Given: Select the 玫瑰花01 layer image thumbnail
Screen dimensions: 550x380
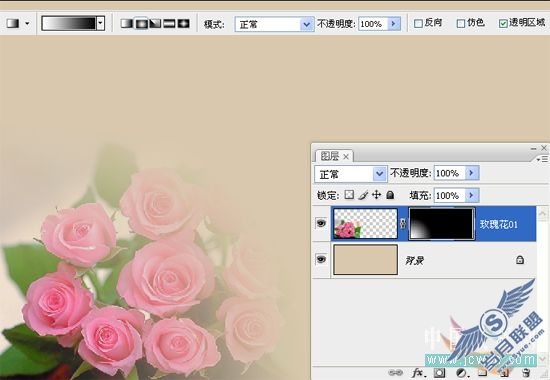Looking at the screenshot, I should click(x=365, y=224).
